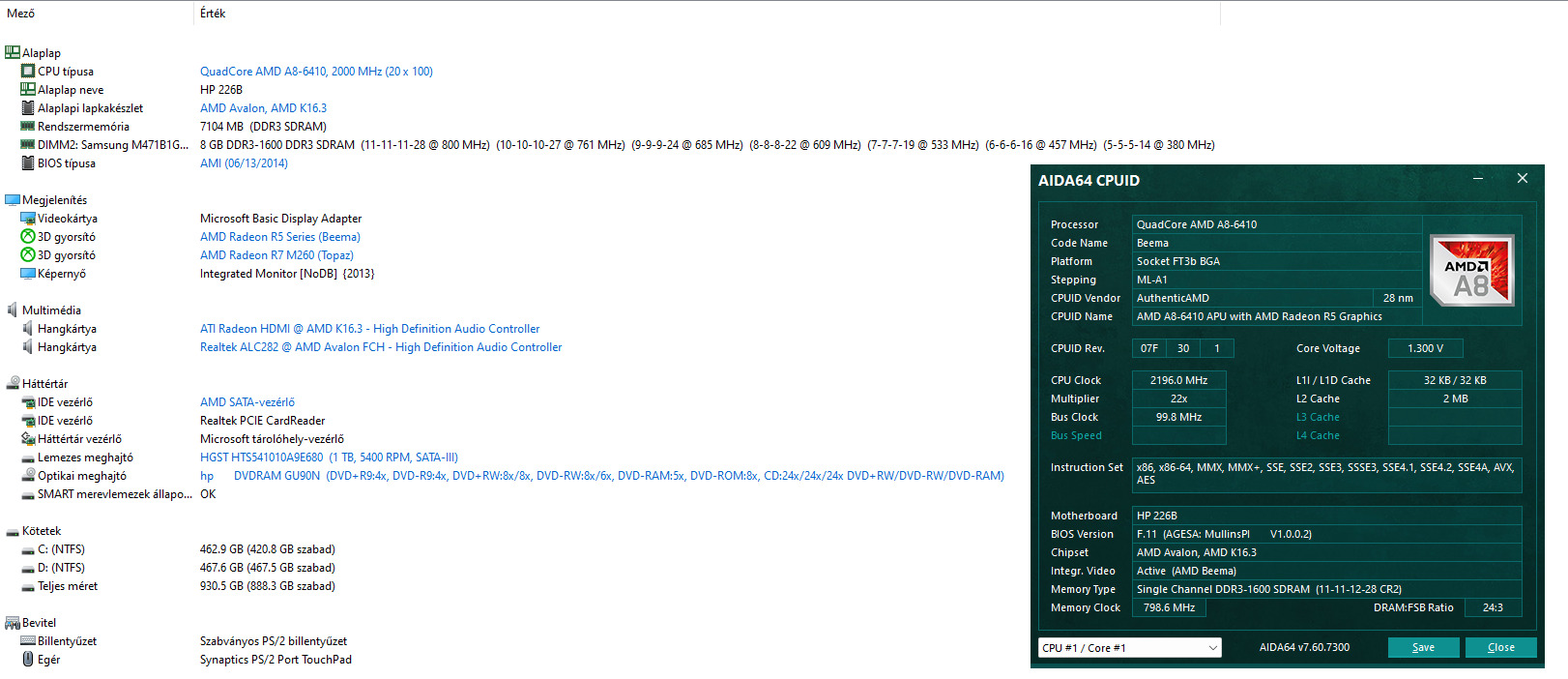Click the AMD A8 logo in CPUID window
Screen dimensions: 1568x679
click(x=1471, y=271)
